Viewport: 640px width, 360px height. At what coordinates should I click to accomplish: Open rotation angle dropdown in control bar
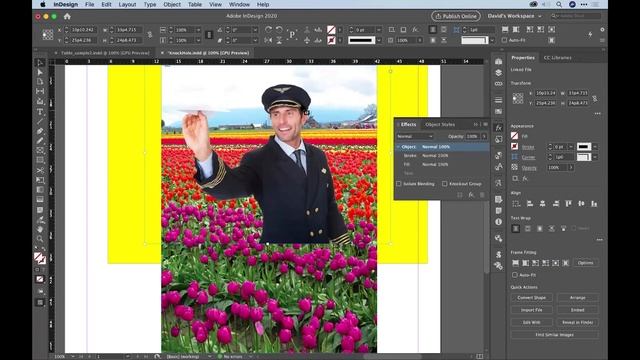click(255, 30)
